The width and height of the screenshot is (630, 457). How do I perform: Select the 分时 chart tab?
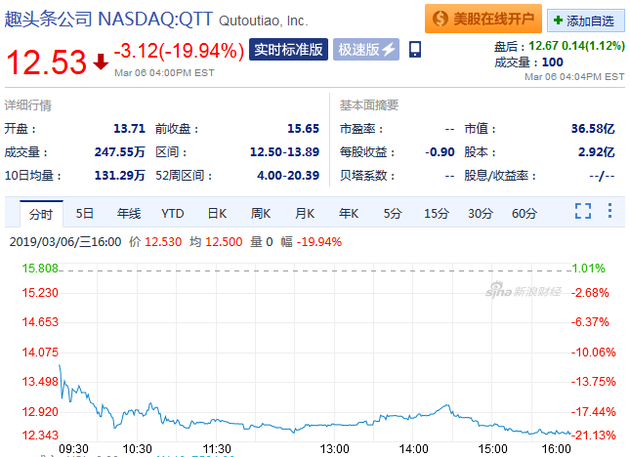tap(41, 214)
